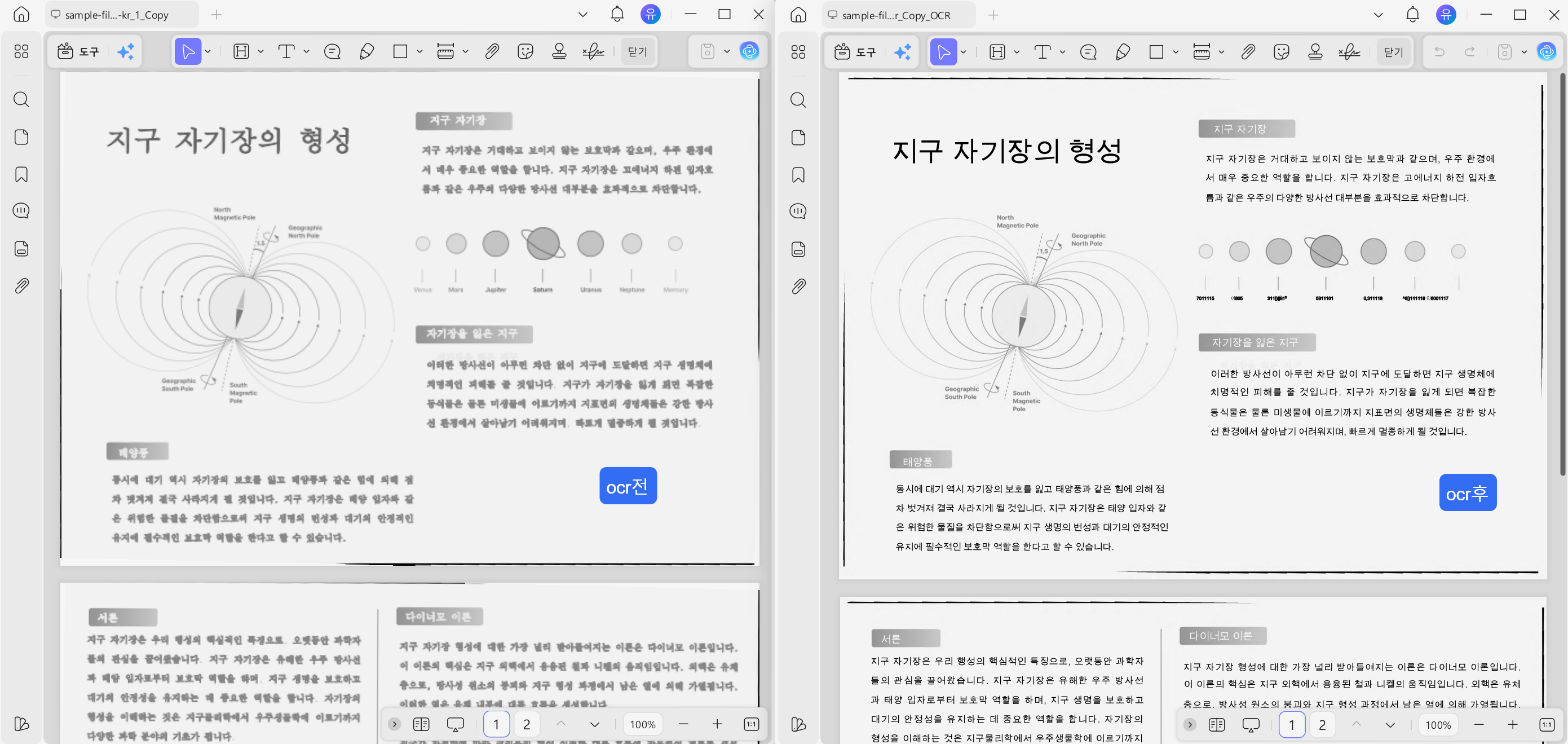Image resolution: width=1568 pixels, height=744 pixels.
Task: Click AI sparkle icon in left window toolbar
Action: 126,52
